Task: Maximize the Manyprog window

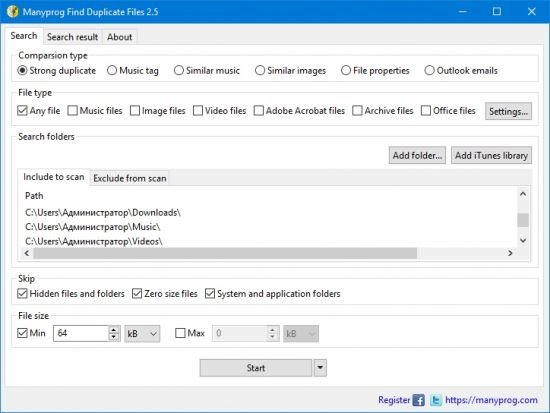Action: coord(497,12)
